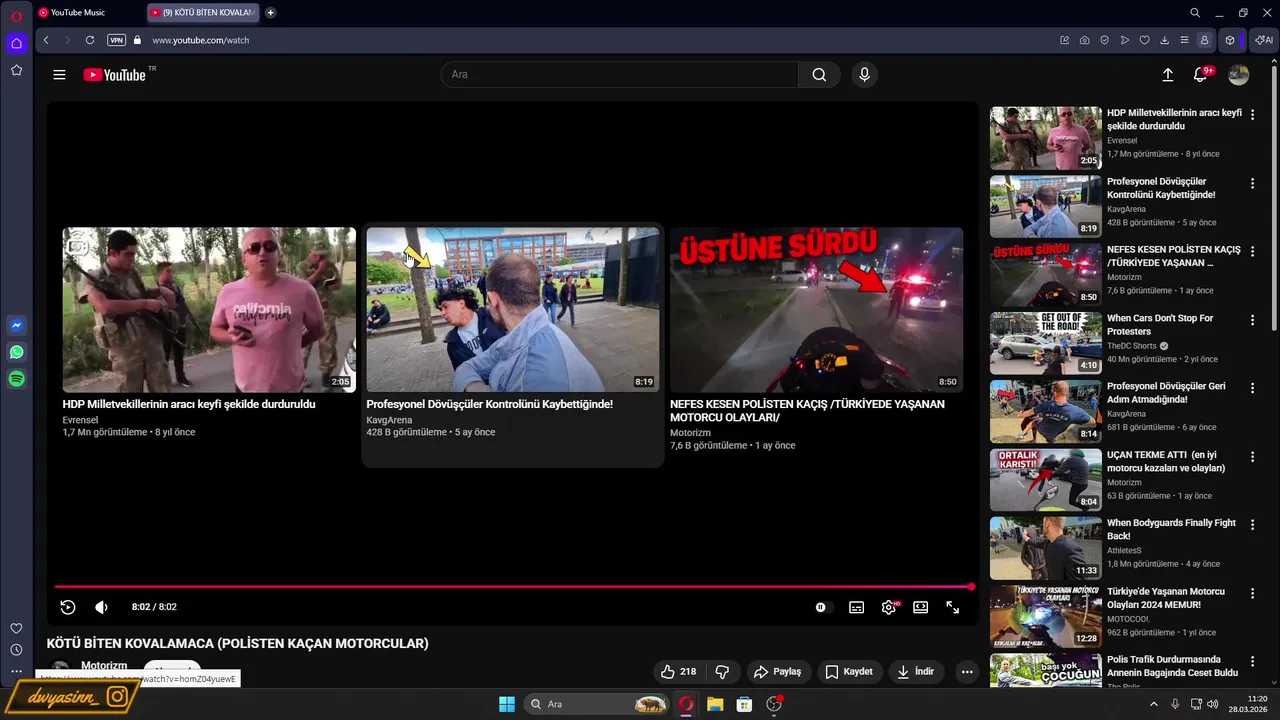This screenshot has height=720, width=1280.
Task: Open the Opera start page home icon
Action: pyautogui.click(x=16, y=43)
